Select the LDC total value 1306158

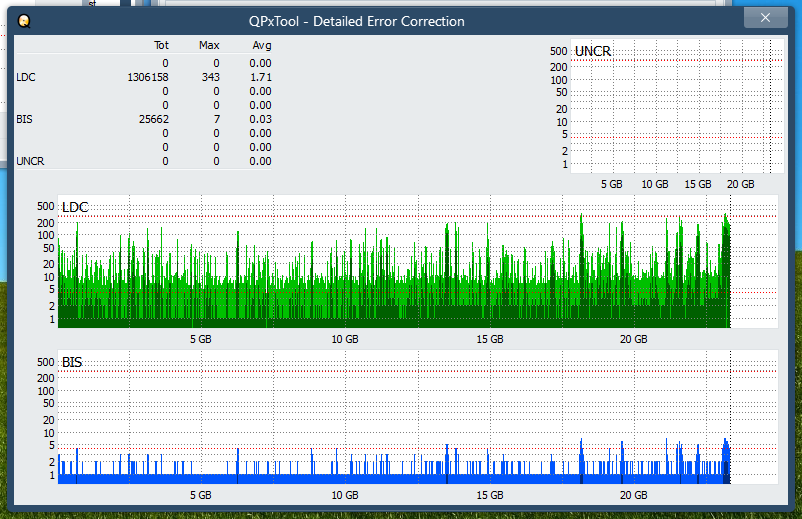click(x=148, y=77)
